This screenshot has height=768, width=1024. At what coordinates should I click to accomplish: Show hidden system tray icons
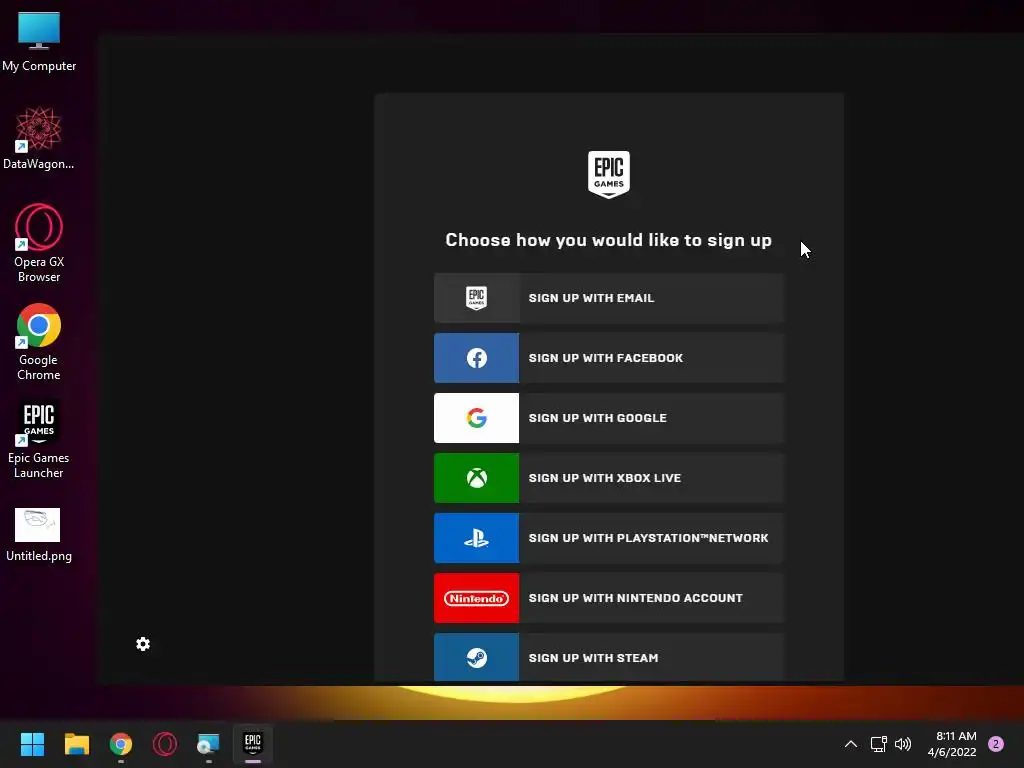(851, 744)
